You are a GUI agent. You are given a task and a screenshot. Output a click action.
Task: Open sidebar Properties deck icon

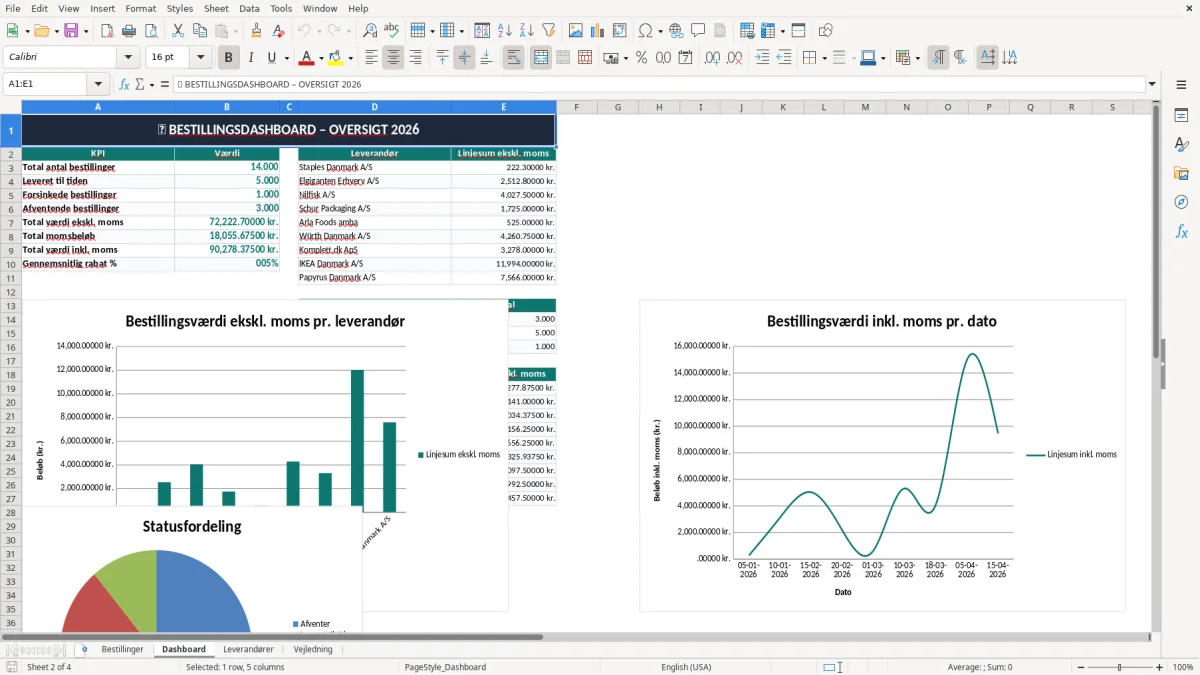pos(1181,116)
